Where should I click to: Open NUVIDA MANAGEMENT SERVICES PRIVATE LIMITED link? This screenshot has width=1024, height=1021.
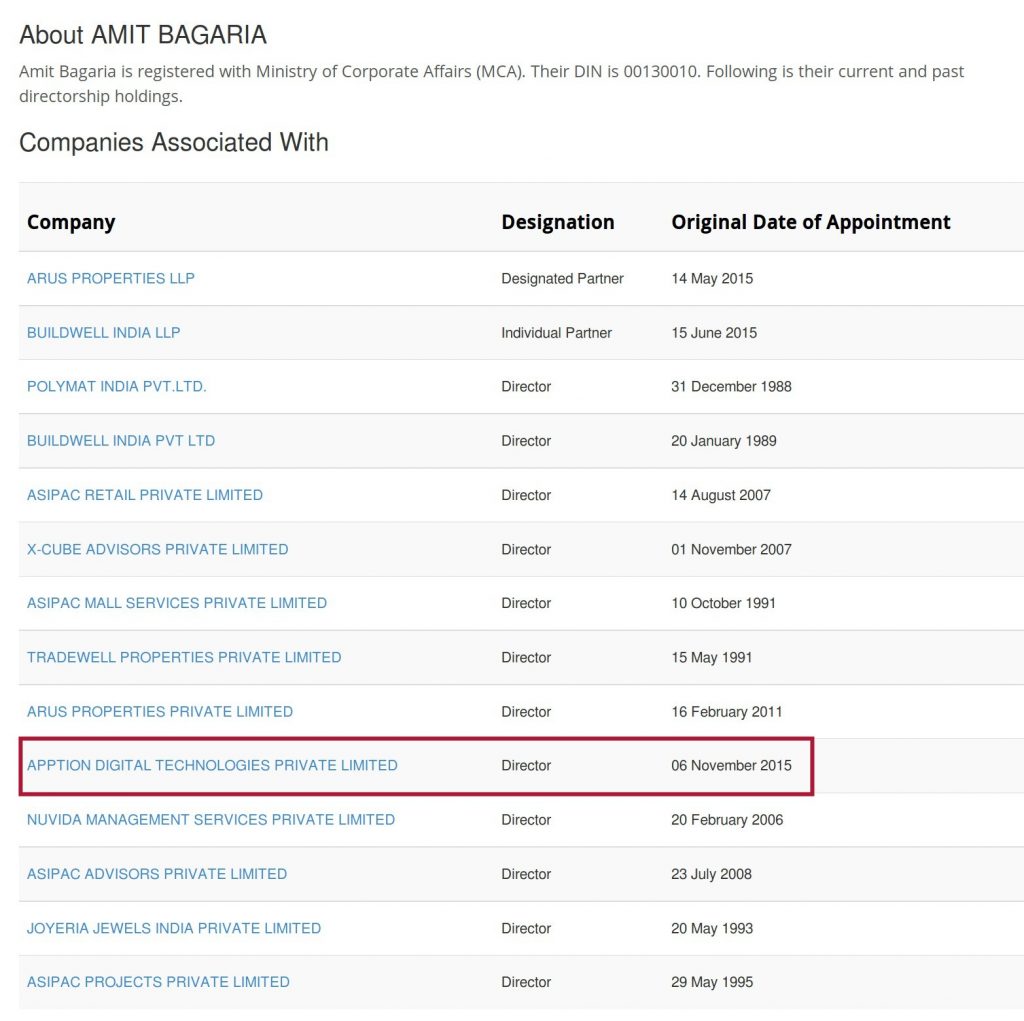click(210, 820)
